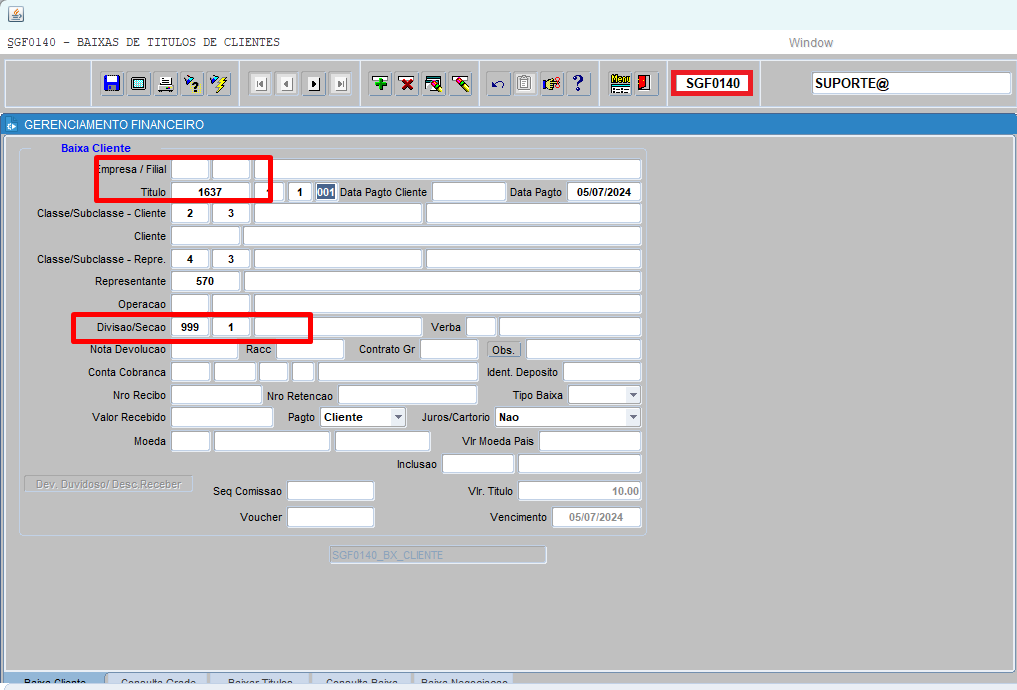
Task: Switch to the Baixar Titulos tab
Action: click(260, 682)
